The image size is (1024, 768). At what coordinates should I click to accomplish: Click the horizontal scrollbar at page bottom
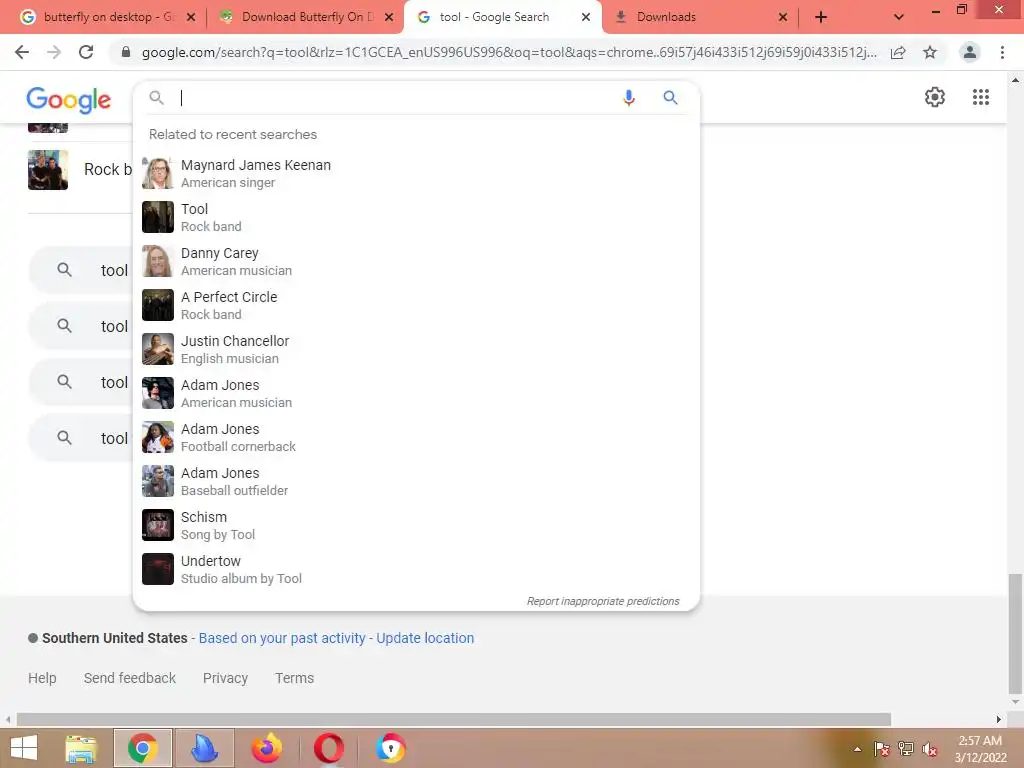(454, 719)
